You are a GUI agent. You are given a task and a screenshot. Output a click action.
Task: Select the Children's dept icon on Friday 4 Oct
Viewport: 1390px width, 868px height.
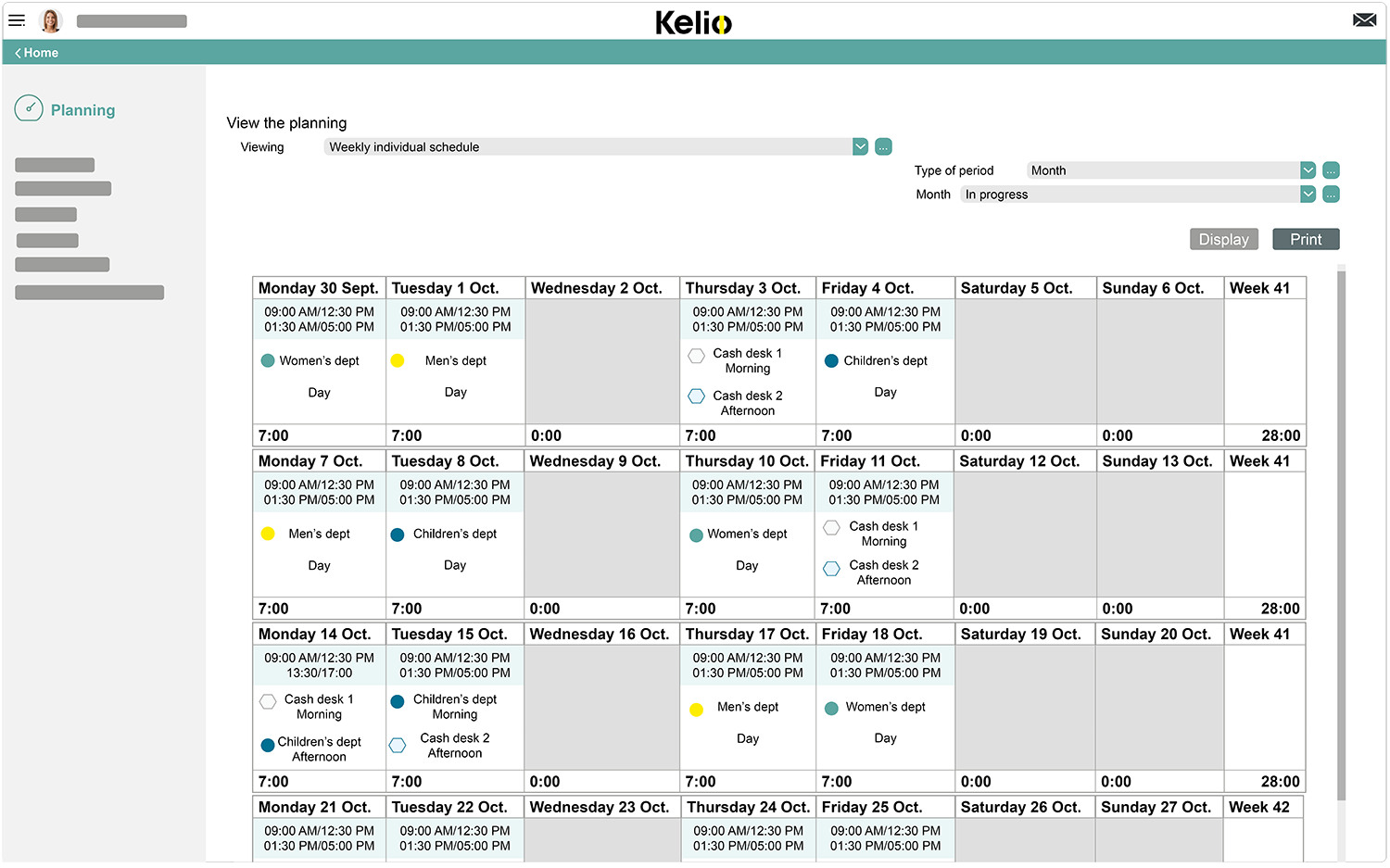(x=831, y=360)
